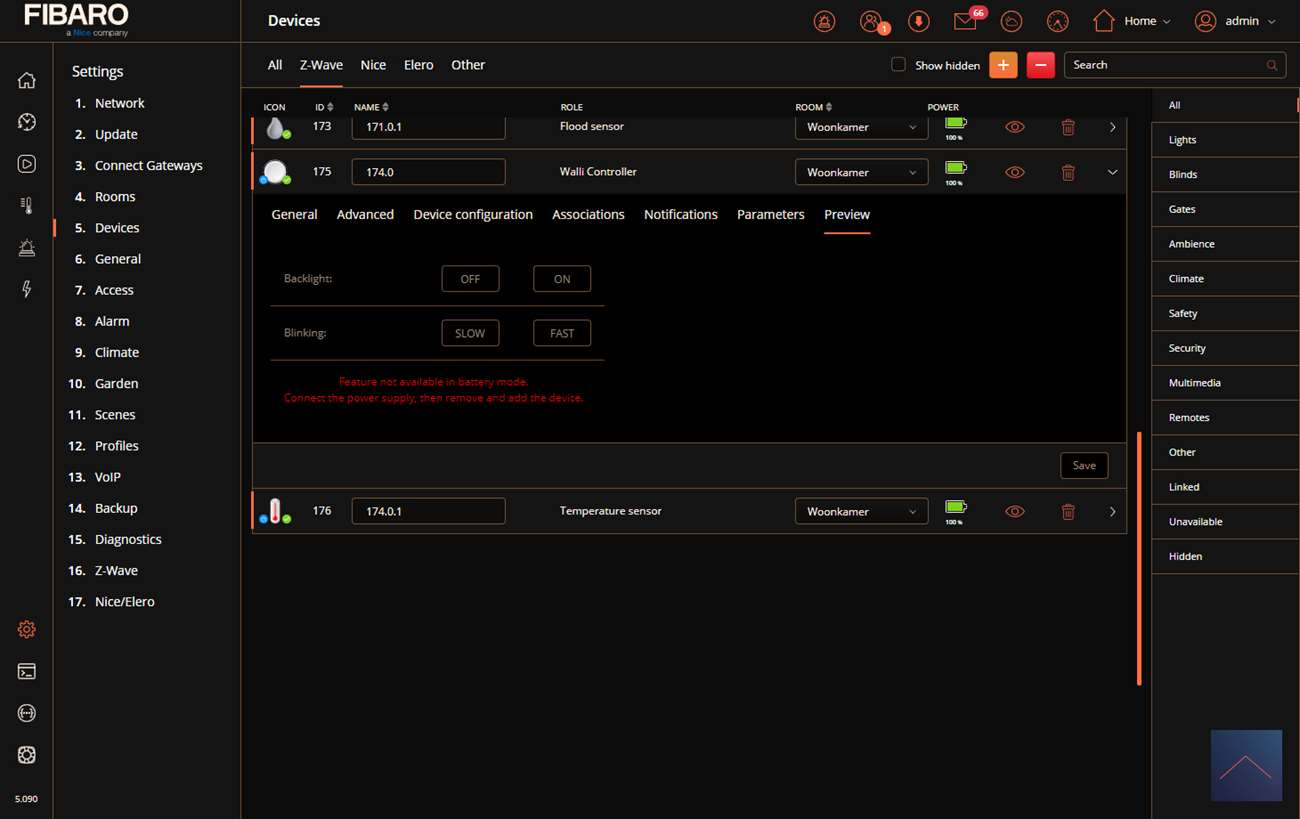Click the orange vertical scrollbar
Image resolution: width=1300 pixels, height=819 pixels.
tap(1139, 558)
